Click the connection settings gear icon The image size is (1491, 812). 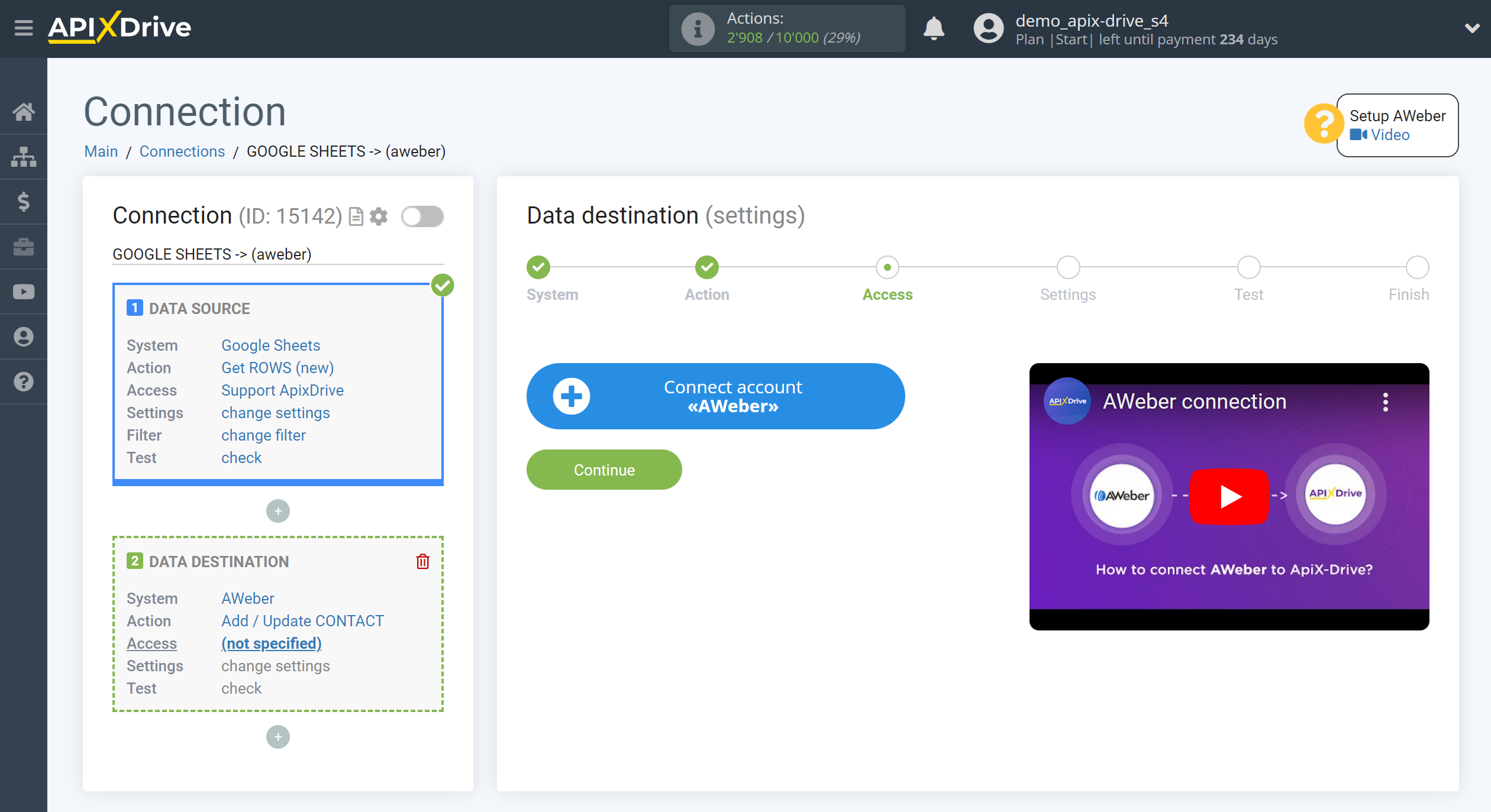378,216
